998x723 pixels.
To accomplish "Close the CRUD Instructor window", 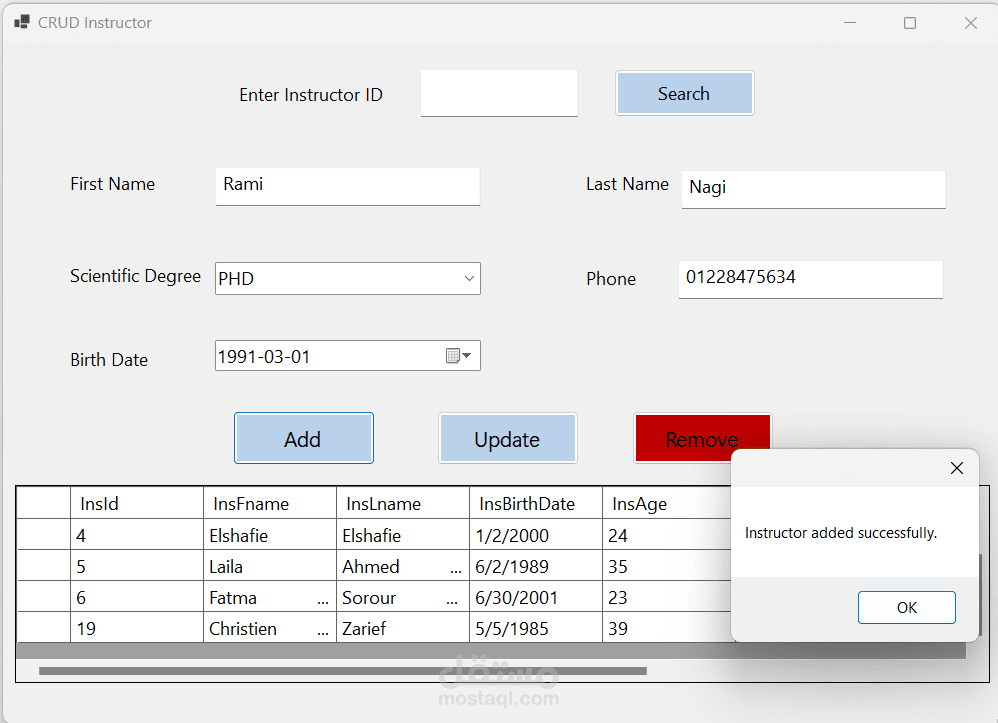I will click(x=971, y=22).
